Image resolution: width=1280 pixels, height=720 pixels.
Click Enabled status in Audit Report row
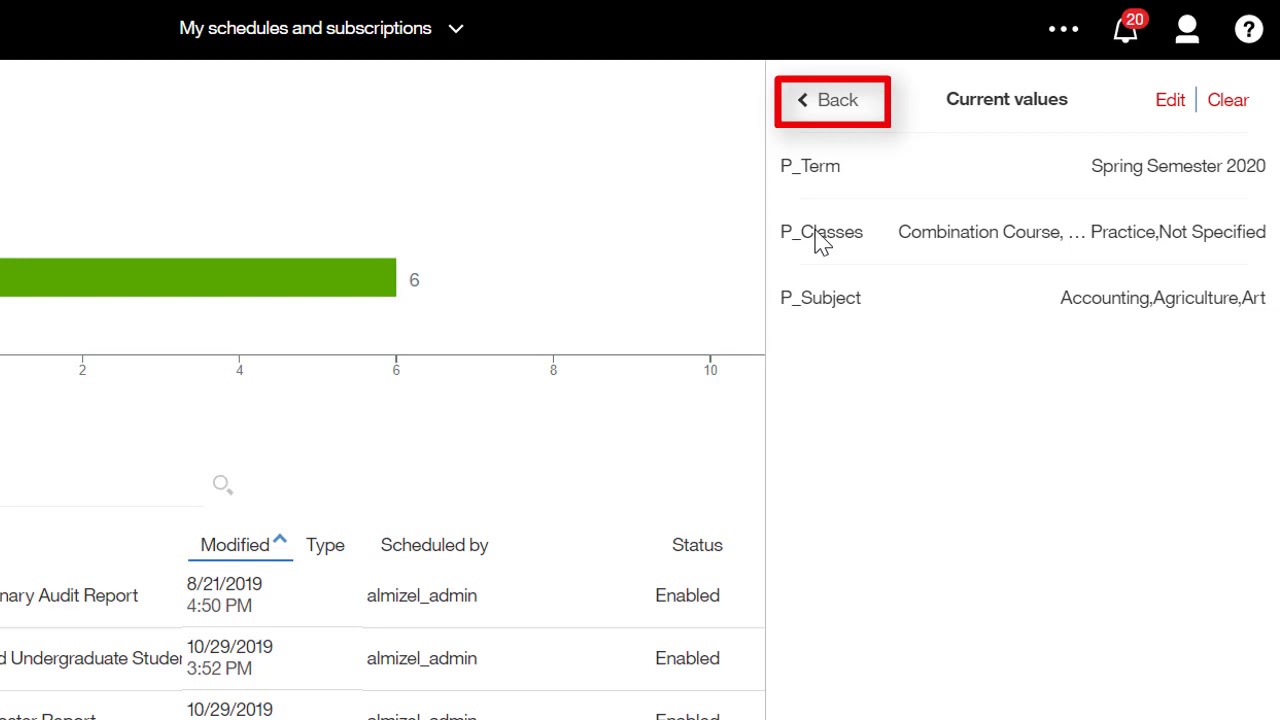click(x=687, y=595)
